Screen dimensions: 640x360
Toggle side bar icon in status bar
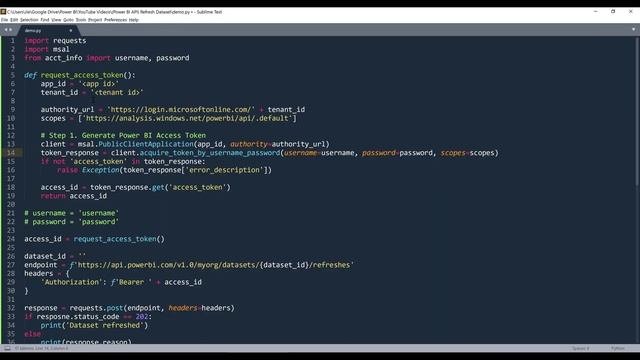point(7,349)
